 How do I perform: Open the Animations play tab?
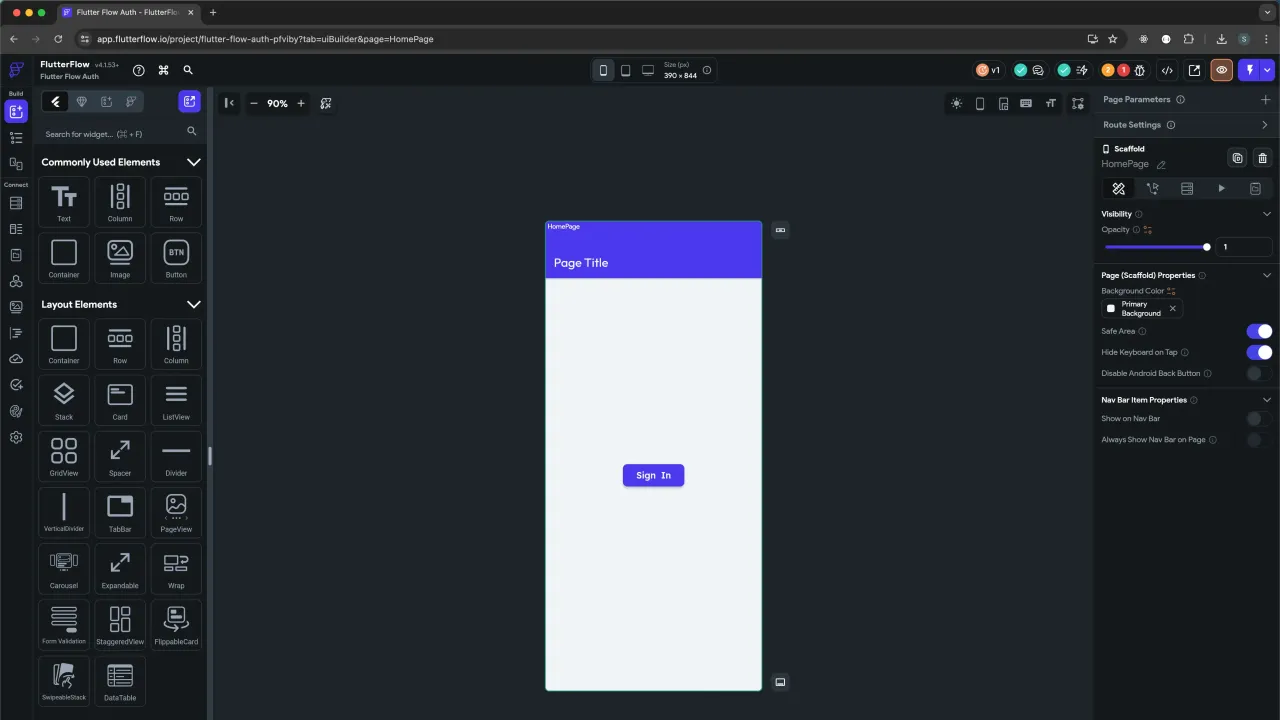pyautogui.click(x=1221, y=188)
